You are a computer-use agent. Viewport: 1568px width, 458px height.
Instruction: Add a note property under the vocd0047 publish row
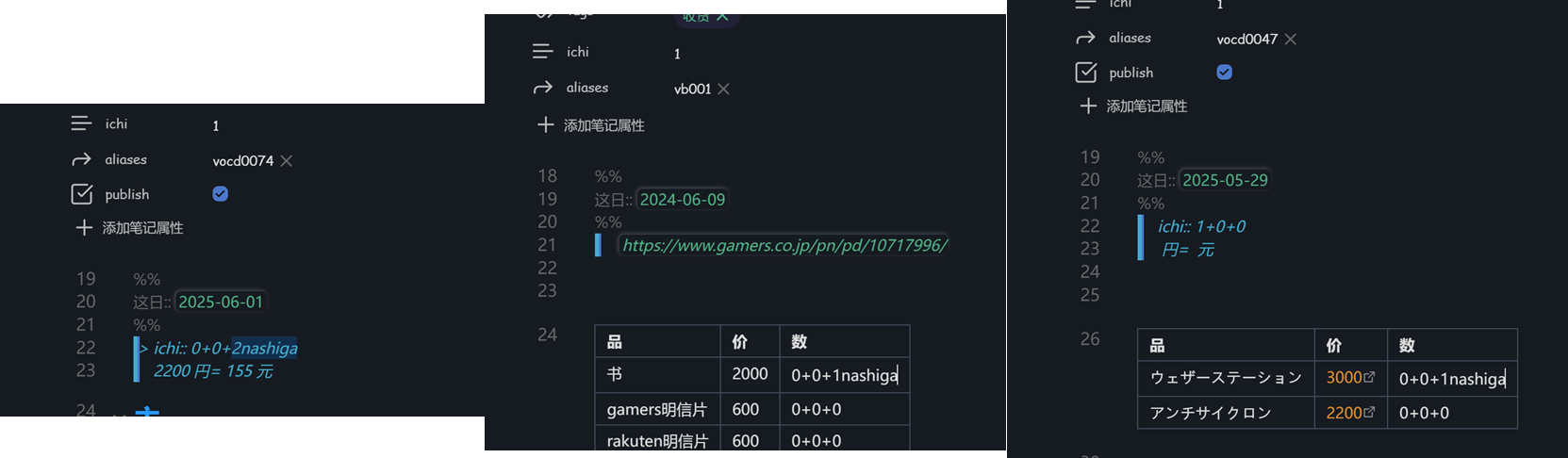1133,106
